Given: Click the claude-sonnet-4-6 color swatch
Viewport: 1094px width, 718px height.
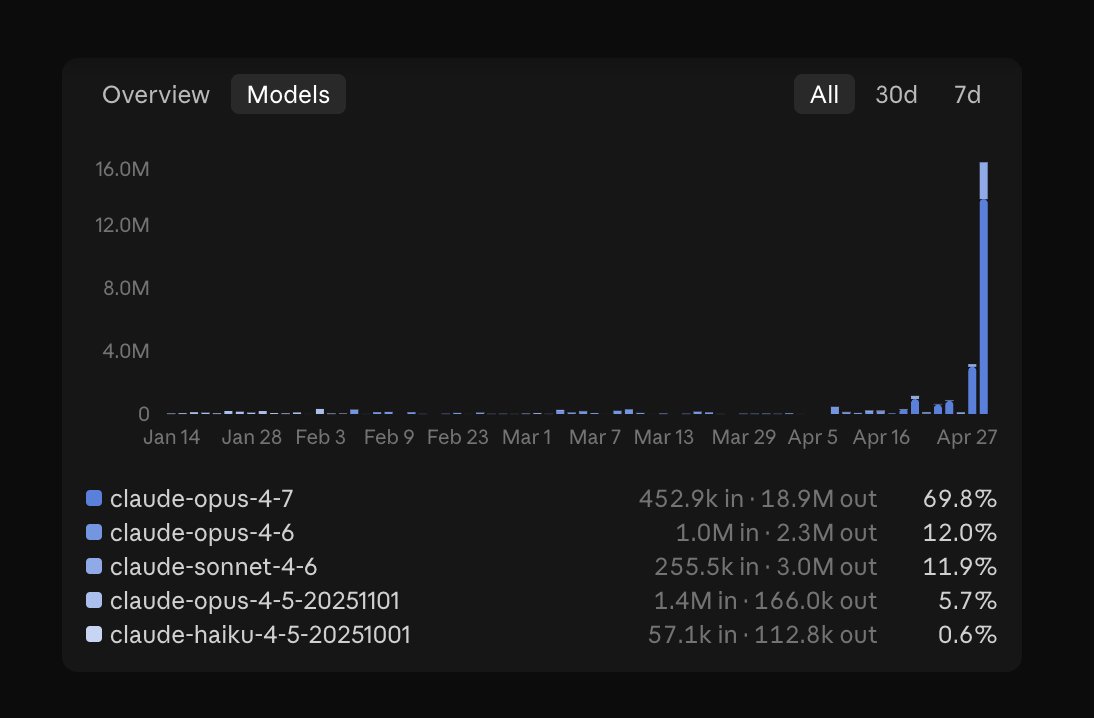Looking at the screenshot, I should tap(93, 566).
